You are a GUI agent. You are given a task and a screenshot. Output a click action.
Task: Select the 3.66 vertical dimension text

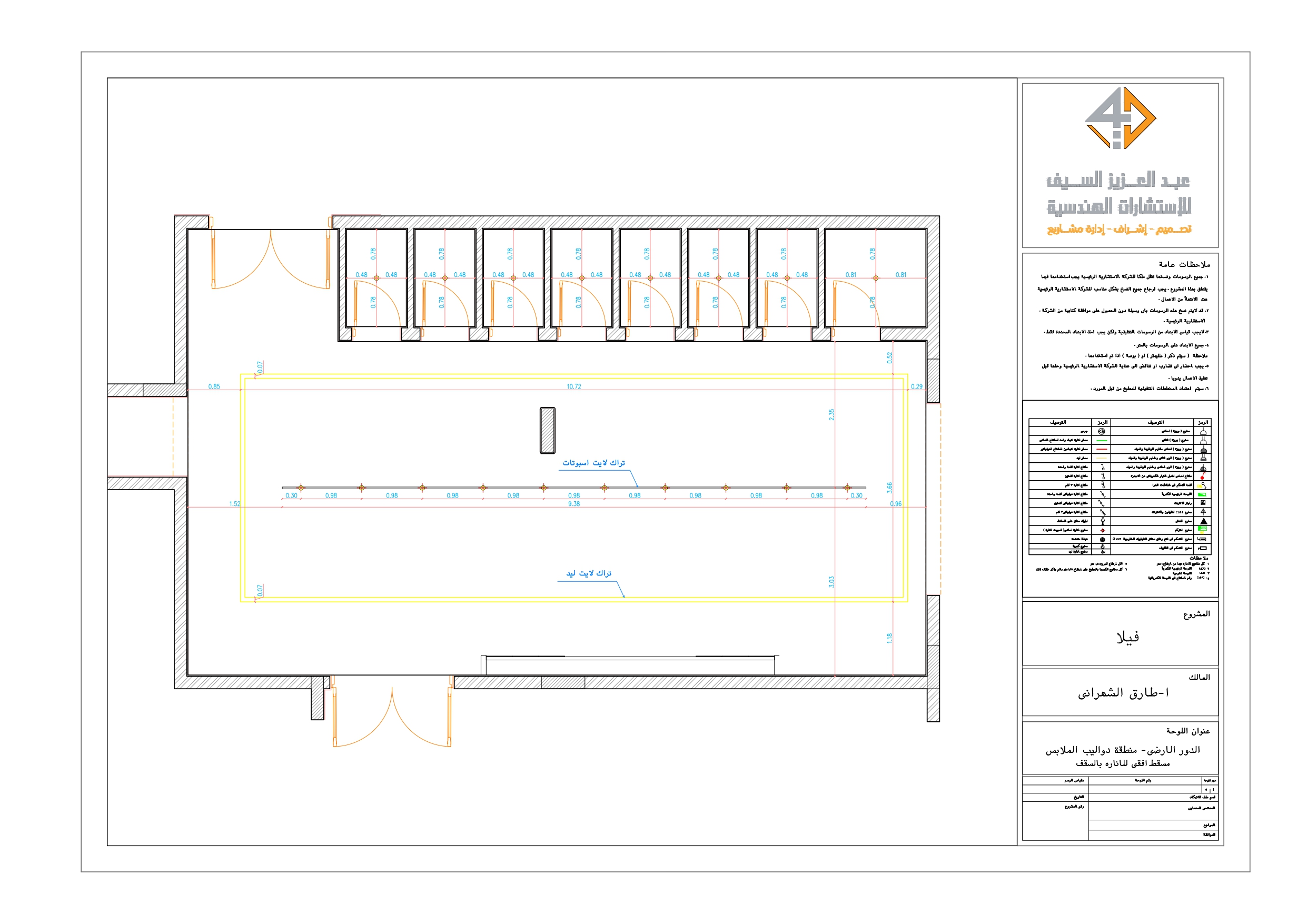pos(890,488)
